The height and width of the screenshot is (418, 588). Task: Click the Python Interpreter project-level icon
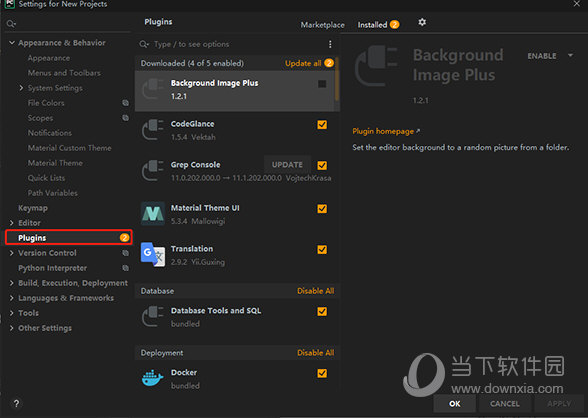[x=125, y=268]
